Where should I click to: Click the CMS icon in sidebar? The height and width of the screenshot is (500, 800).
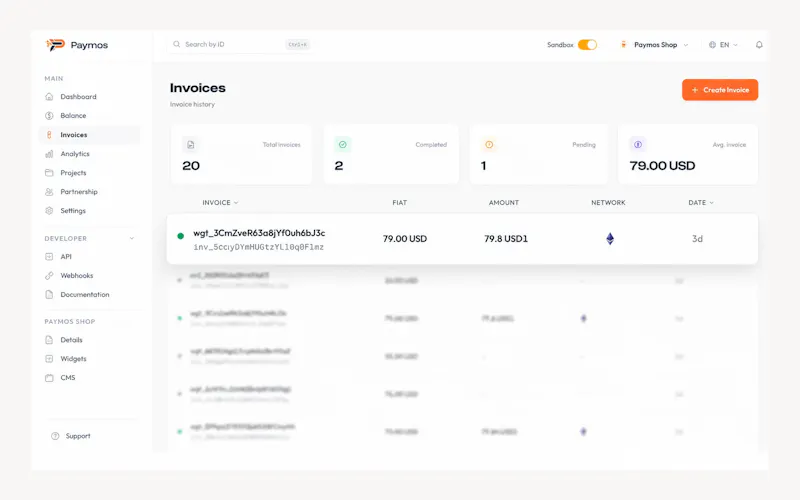(49, 378)
